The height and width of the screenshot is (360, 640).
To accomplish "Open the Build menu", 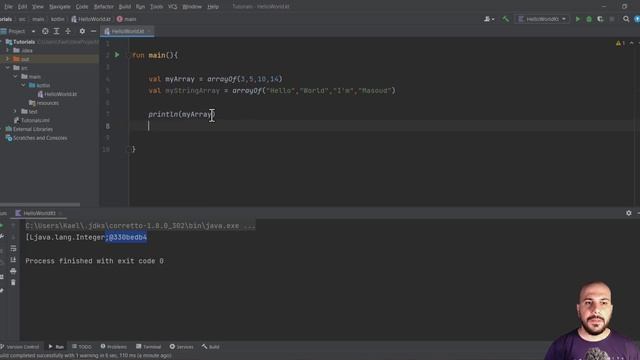I will [124, 7].
